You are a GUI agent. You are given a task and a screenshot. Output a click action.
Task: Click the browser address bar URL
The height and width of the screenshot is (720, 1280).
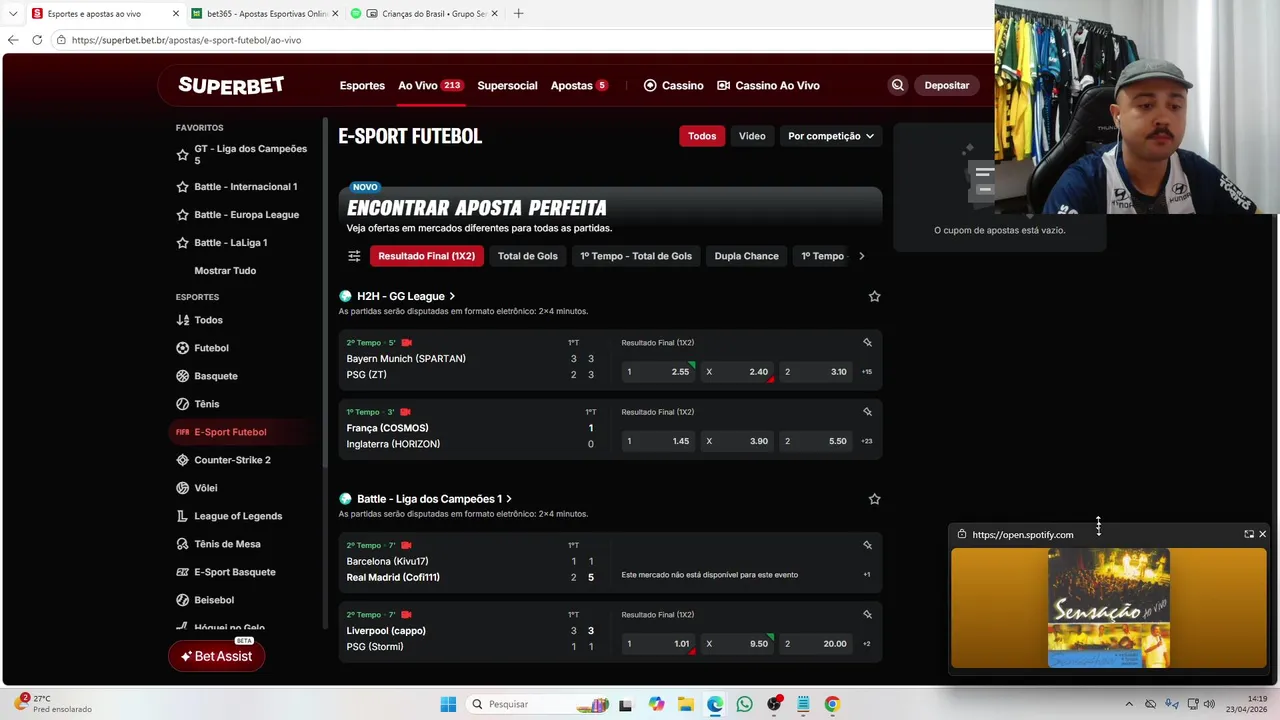point(186,40)
